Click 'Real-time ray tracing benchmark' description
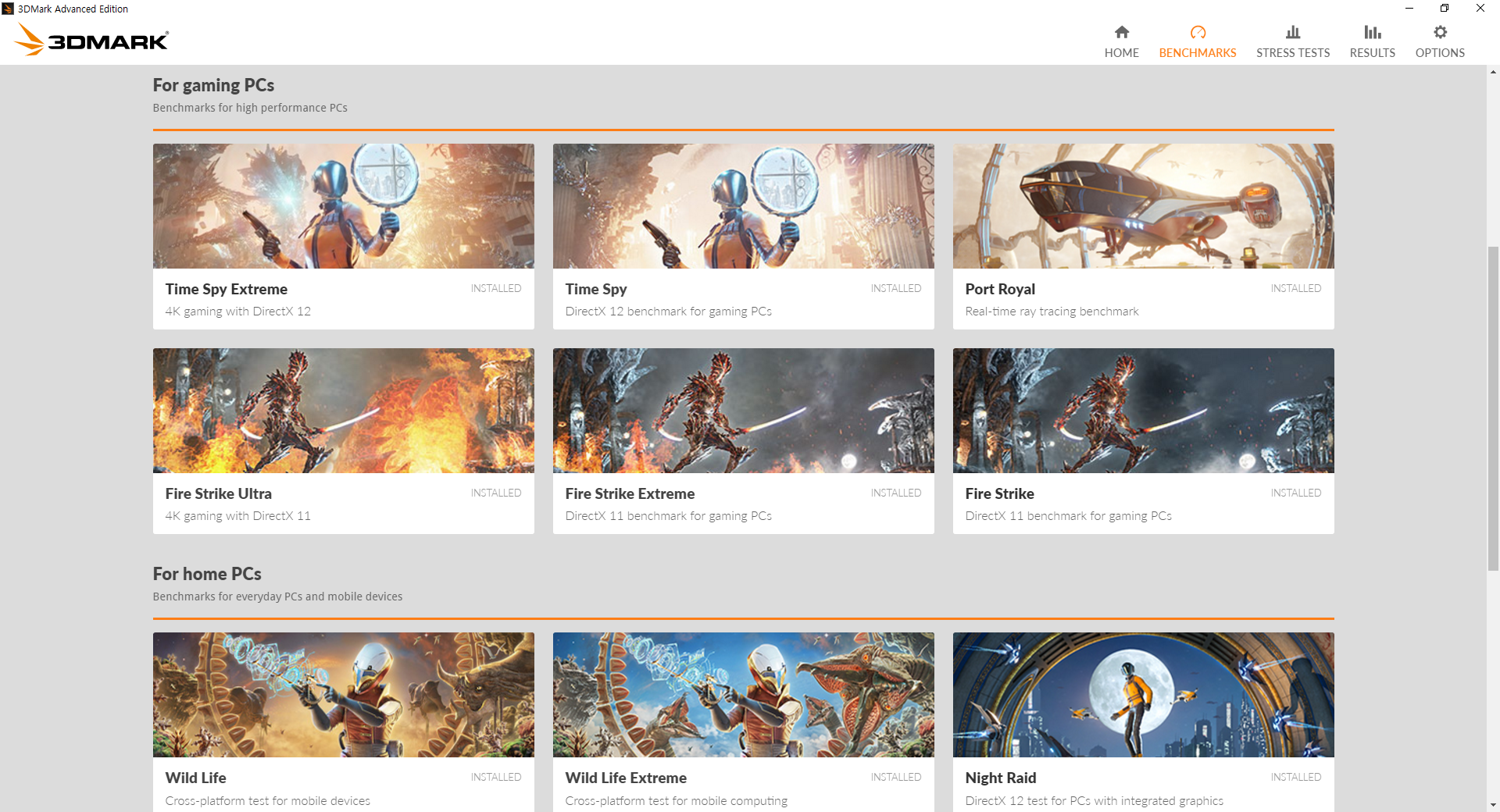This screenshot has height=812, width=1500. coord(1052,312)
